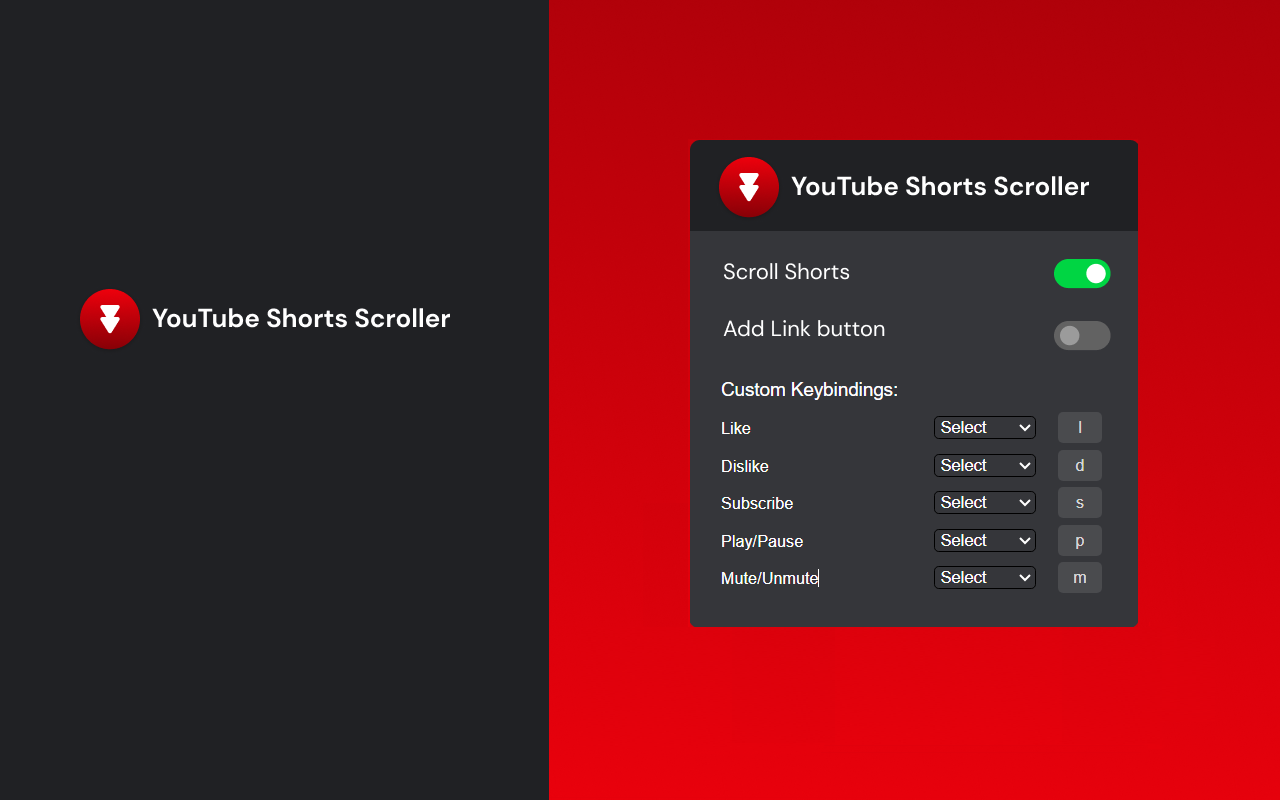The width and height of the screenshot is (1280, 800).
Task: Open the Play/Pause modifier Select dropdown
Action: pos(985,541)
